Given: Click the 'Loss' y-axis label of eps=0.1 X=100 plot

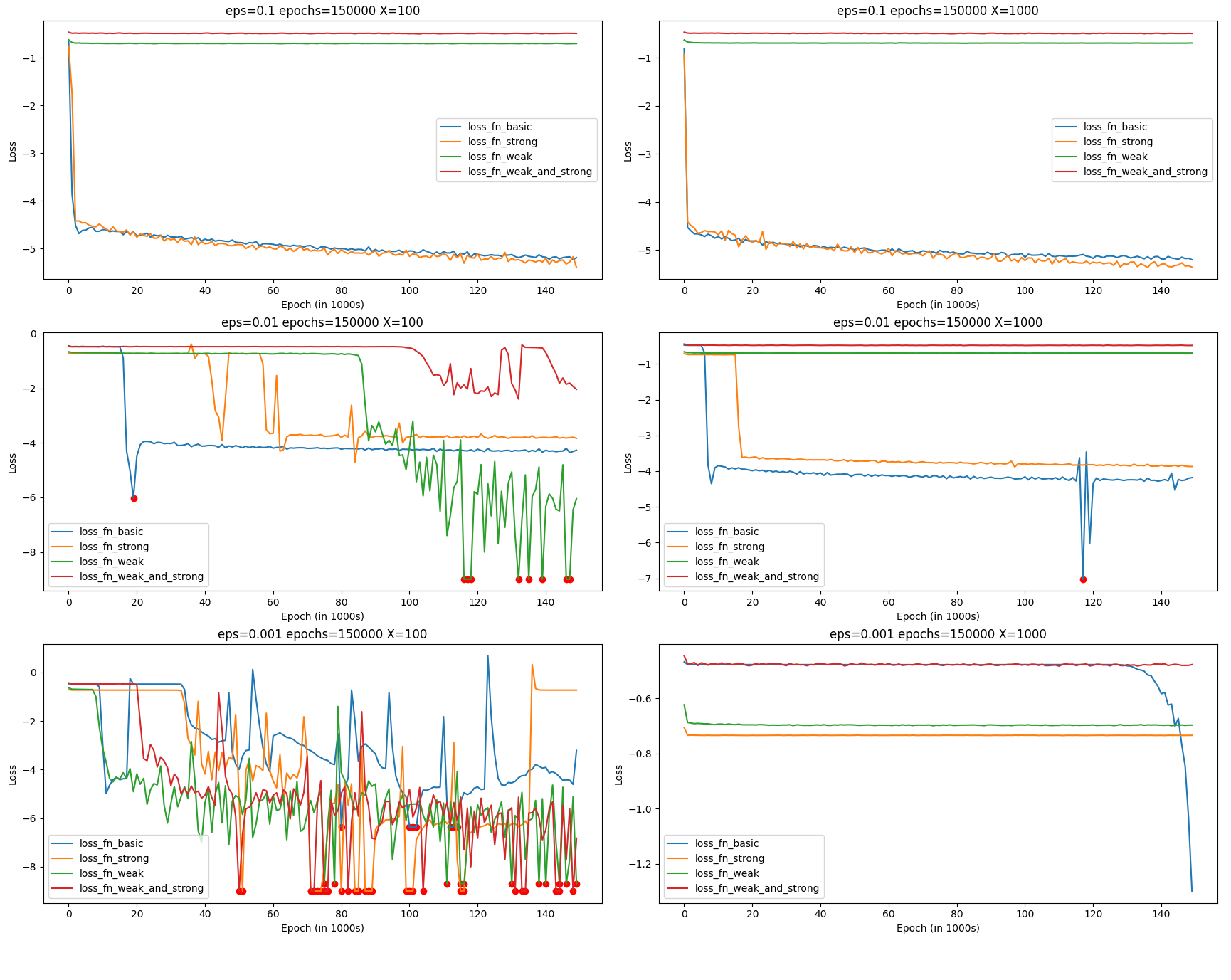Looking at the screenshot, I should (12, 151).
